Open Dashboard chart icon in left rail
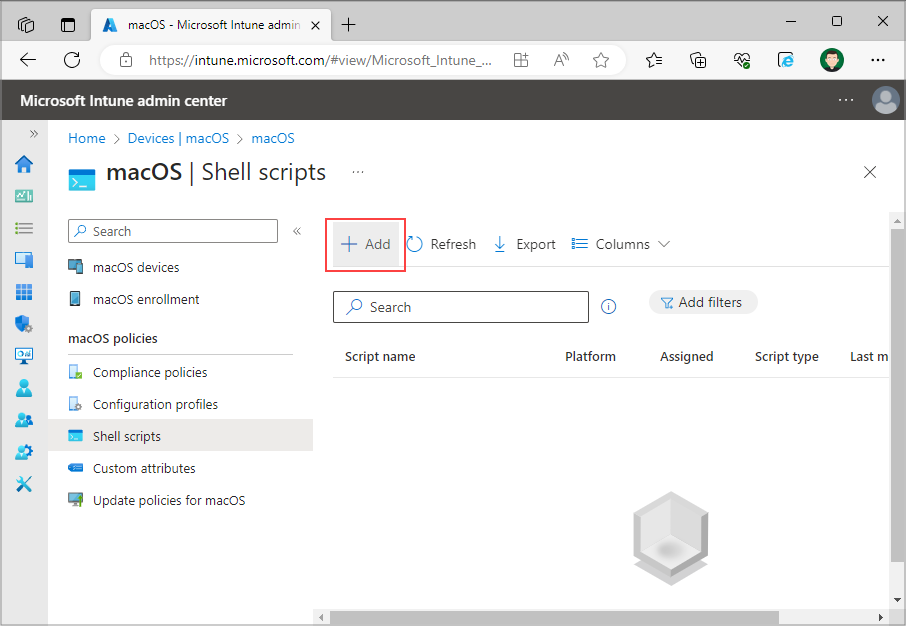 coord(24,196)
